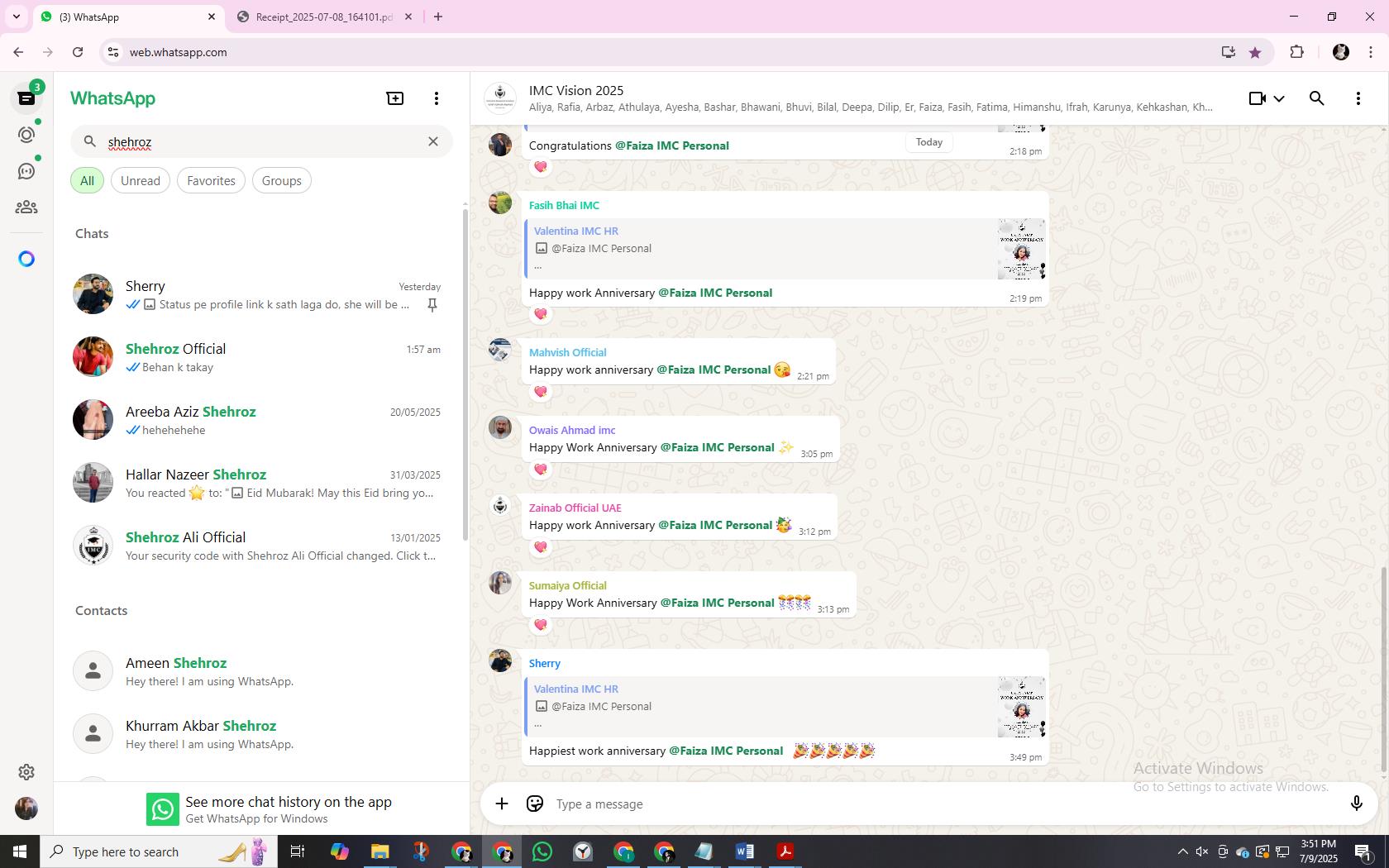Open the Communities icon
The image size is (1389, 868).
[x=26, y=207]
